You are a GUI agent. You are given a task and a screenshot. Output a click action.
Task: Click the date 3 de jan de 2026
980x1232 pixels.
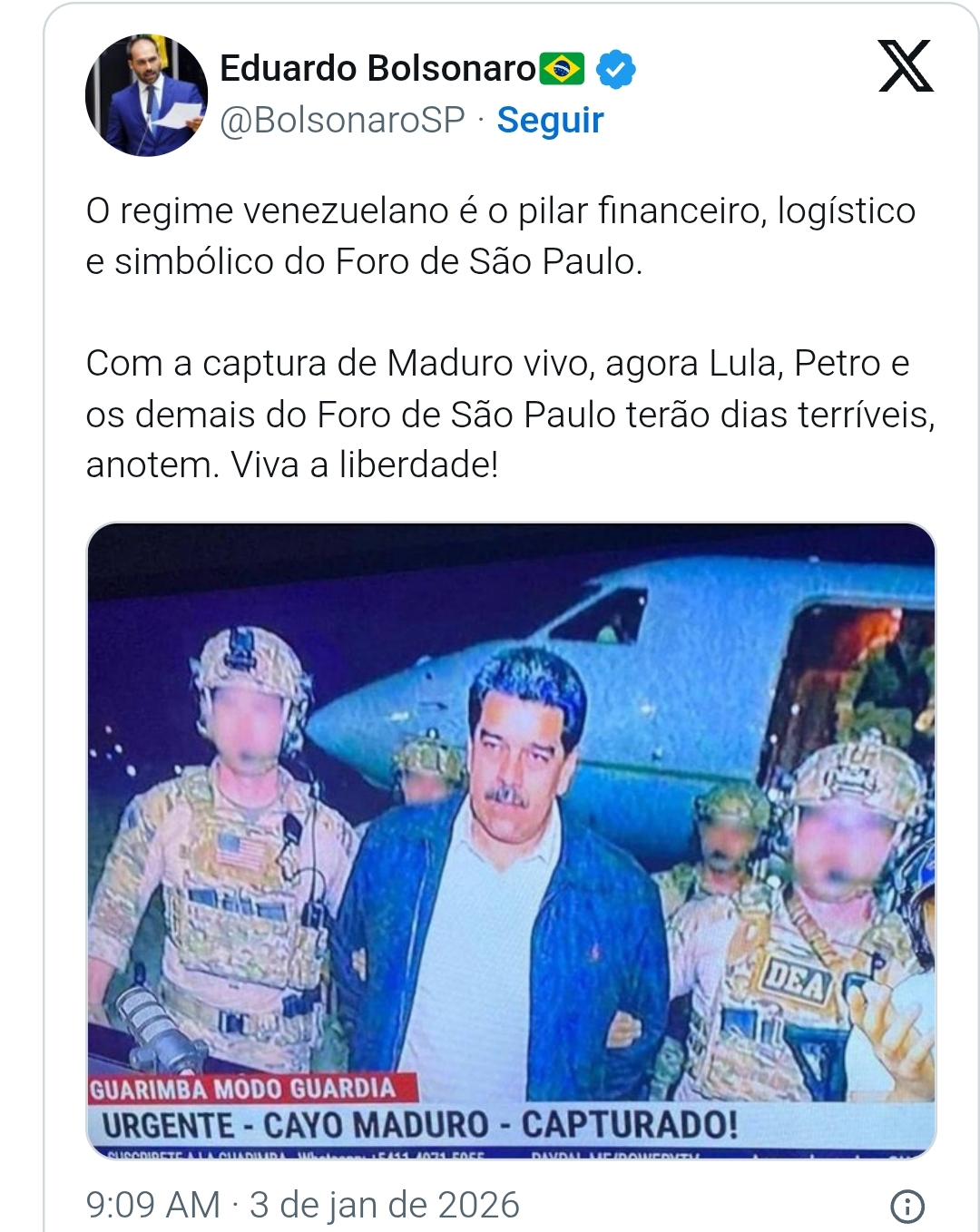pyautogui.click(x=385, y=1205)
